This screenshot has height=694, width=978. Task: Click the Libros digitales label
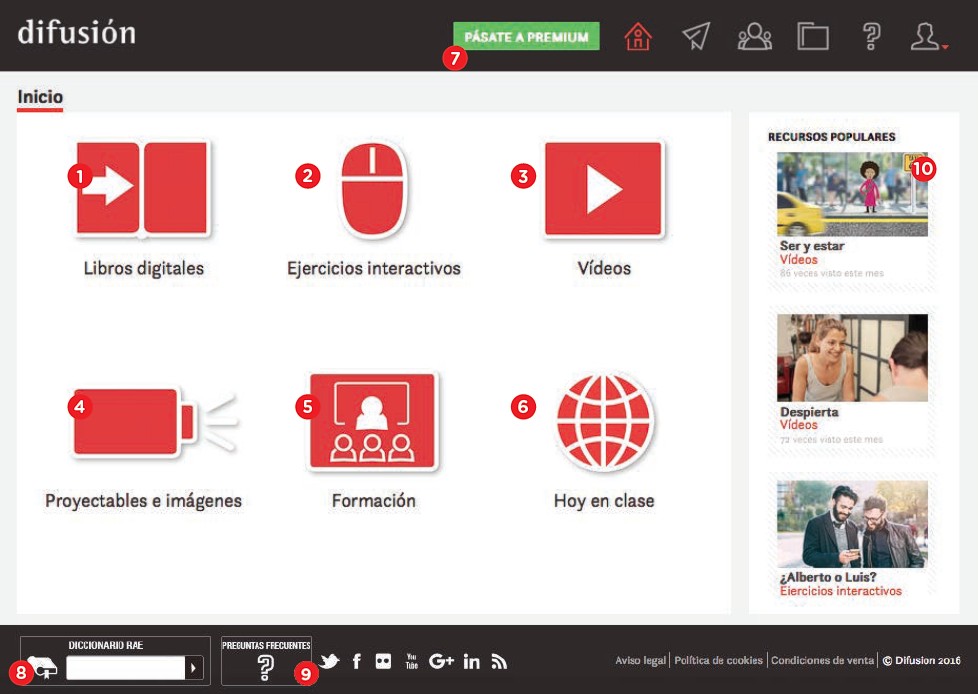143,268
